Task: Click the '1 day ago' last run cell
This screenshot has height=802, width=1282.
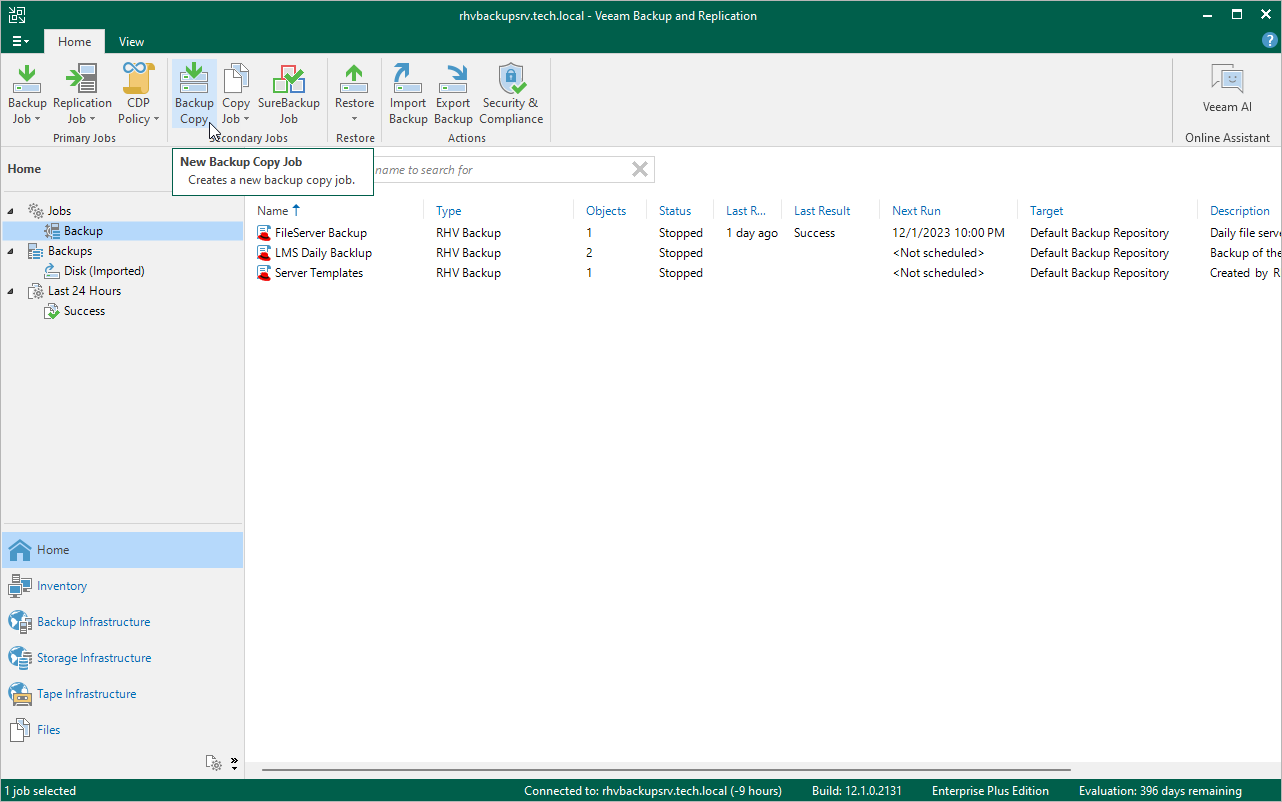Action: click(752, 233)
